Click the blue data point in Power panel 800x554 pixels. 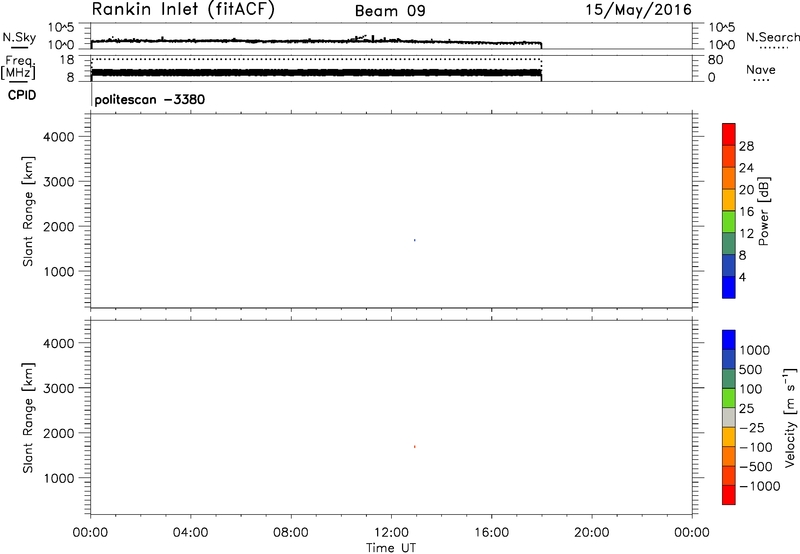click(x=414, y=240)
